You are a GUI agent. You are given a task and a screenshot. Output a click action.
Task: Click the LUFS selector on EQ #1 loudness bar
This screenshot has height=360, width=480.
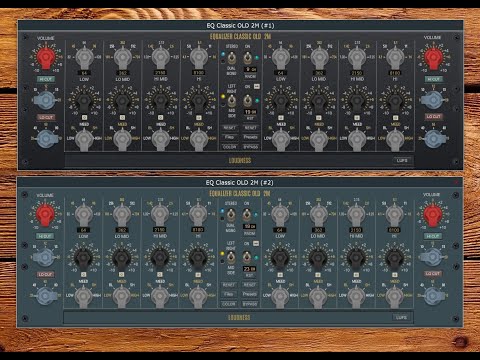coord(403,160)
